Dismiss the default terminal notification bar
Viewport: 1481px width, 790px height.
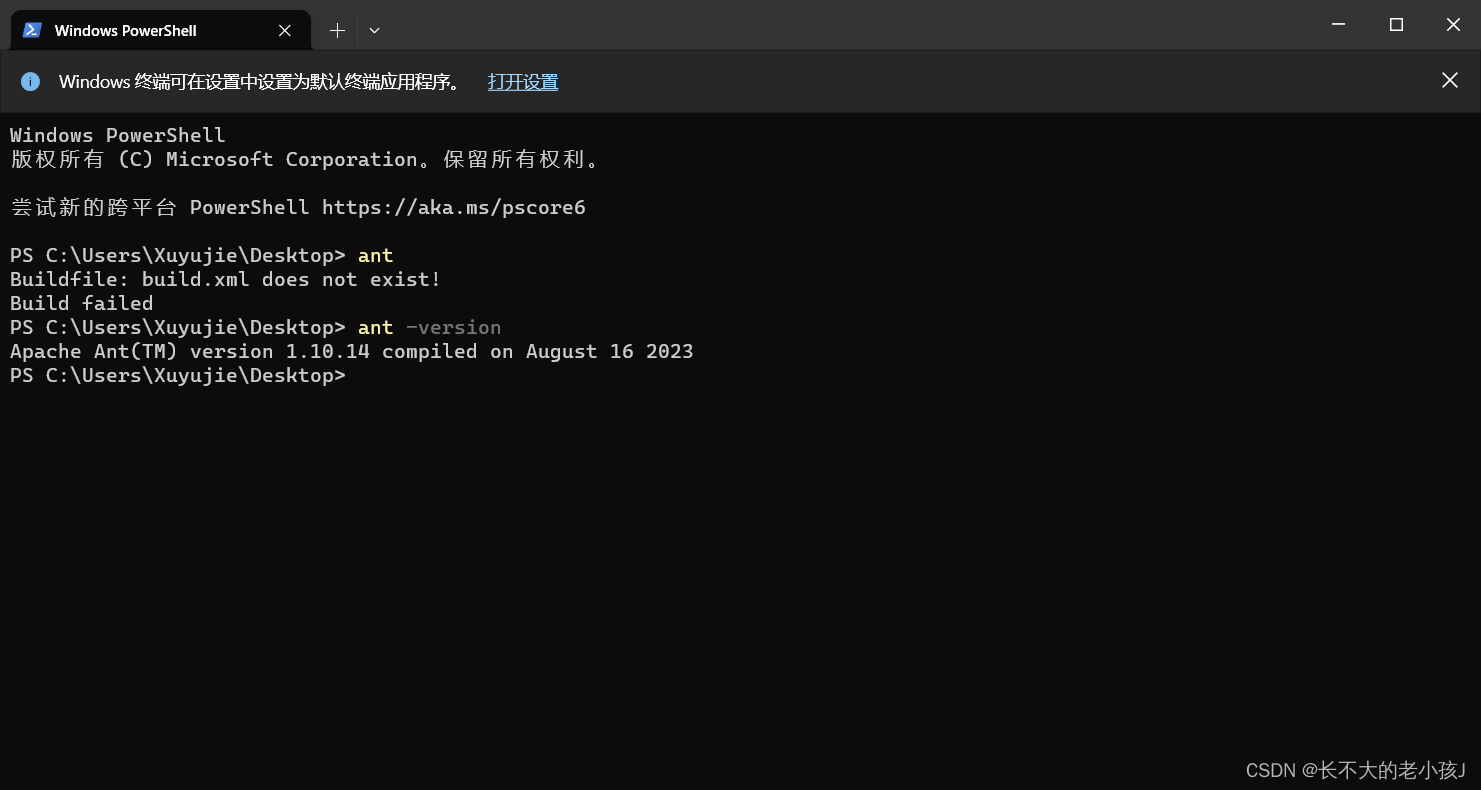point(1449,81)
